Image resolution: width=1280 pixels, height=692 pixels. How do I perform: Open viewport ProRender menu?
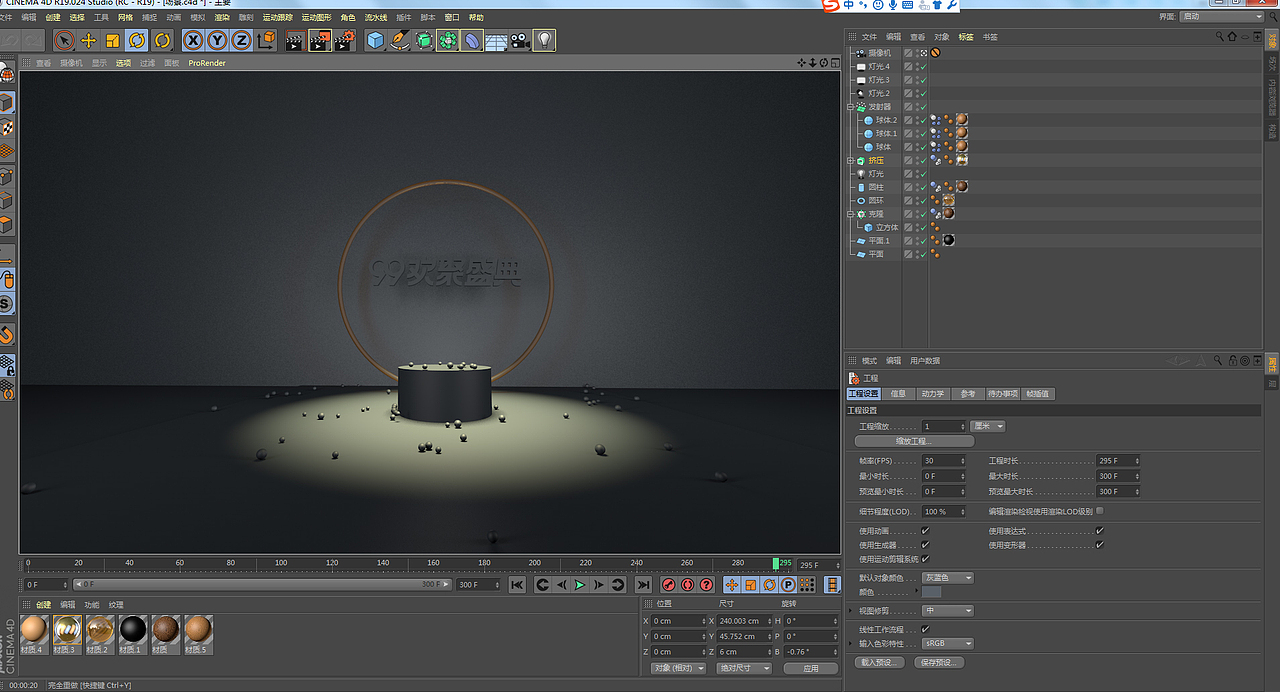click(x=207, y=63)
